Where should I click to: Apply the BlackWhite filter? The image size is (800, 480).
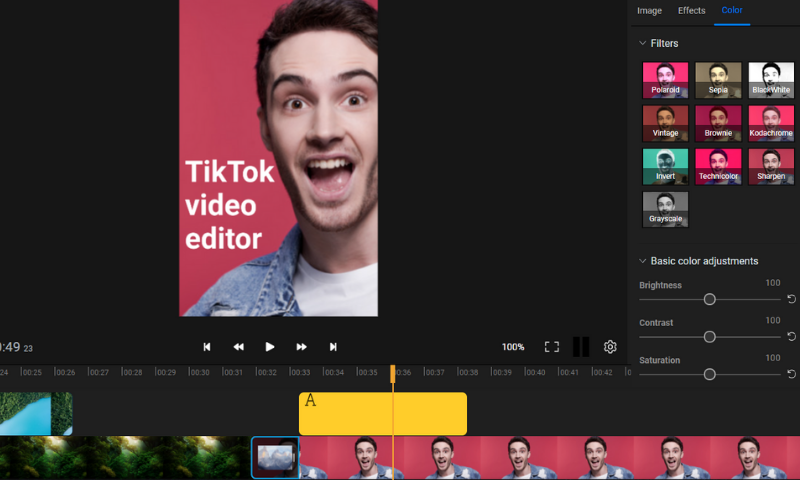771,80
